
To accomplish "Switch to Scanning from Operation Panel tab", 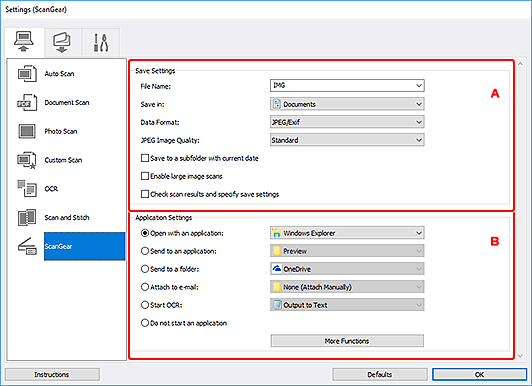I will tap(62, 42).
